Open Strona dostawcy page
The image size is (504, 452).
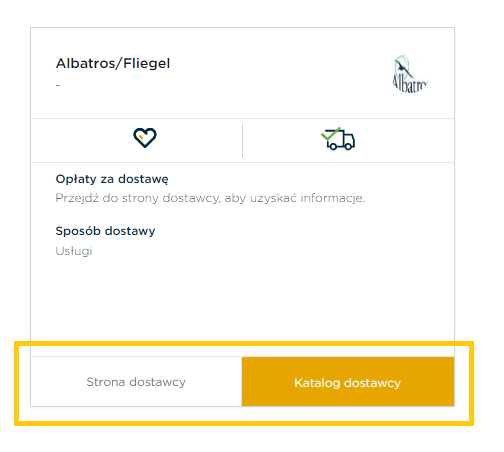pyautogui.click(x=136, y=382)
